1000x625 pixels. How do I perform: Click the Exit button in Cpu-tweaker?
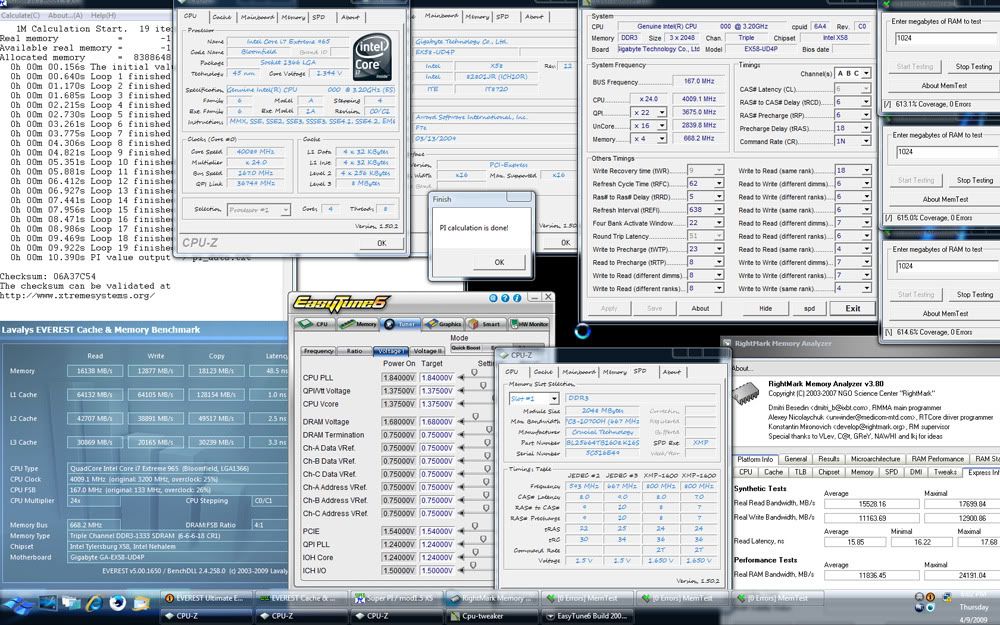click(853, 308)
